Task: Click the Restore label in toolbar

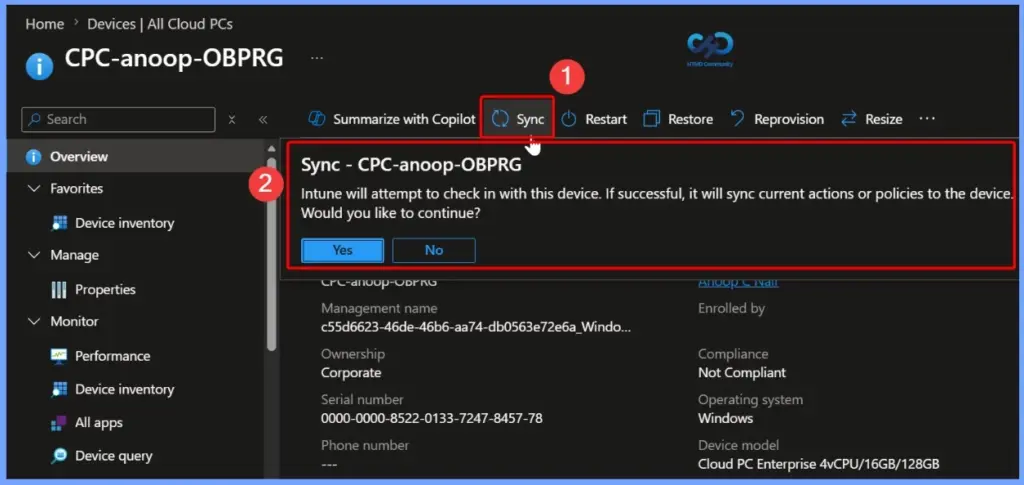Action: (690, 119)
